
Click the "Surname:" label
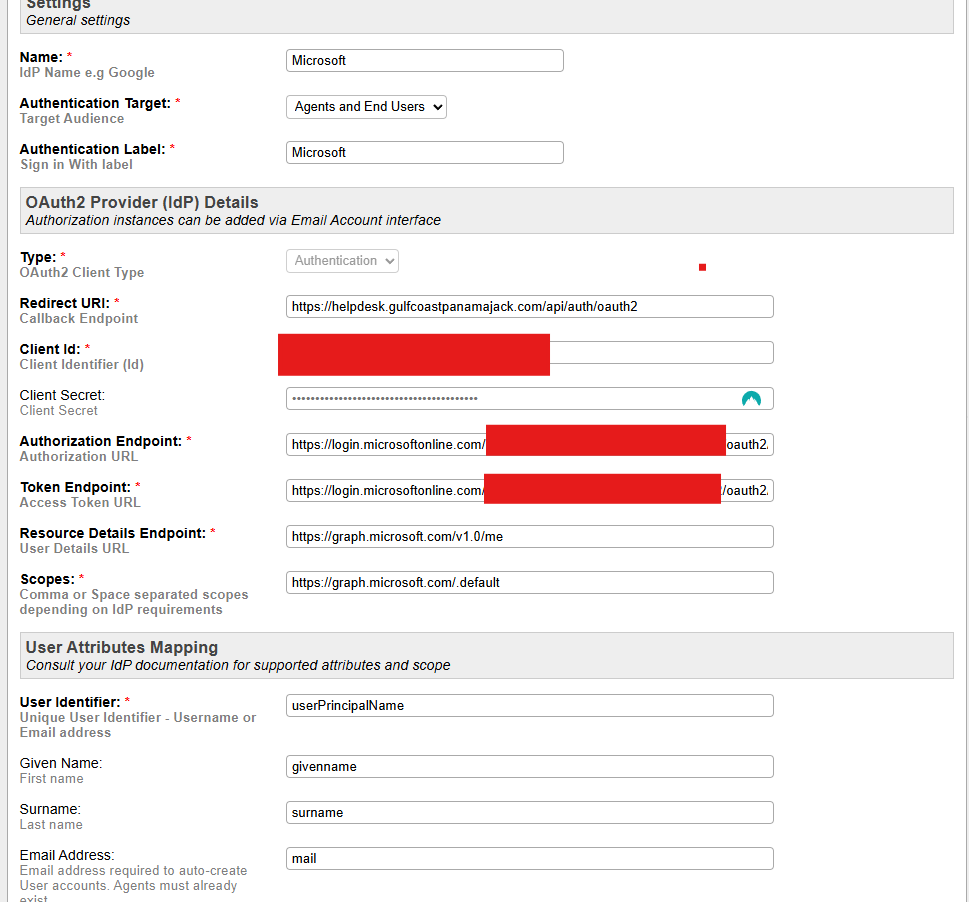point(51,809)
